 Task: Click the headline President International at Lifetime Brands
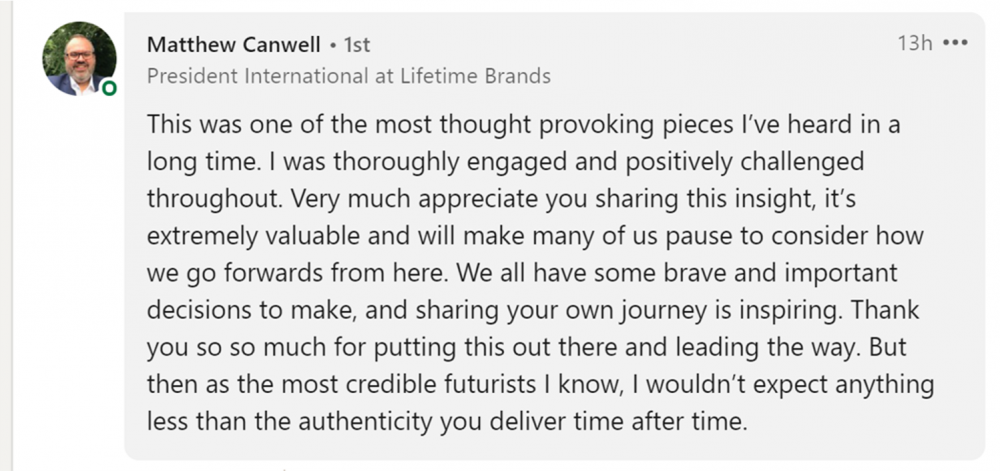349,76
